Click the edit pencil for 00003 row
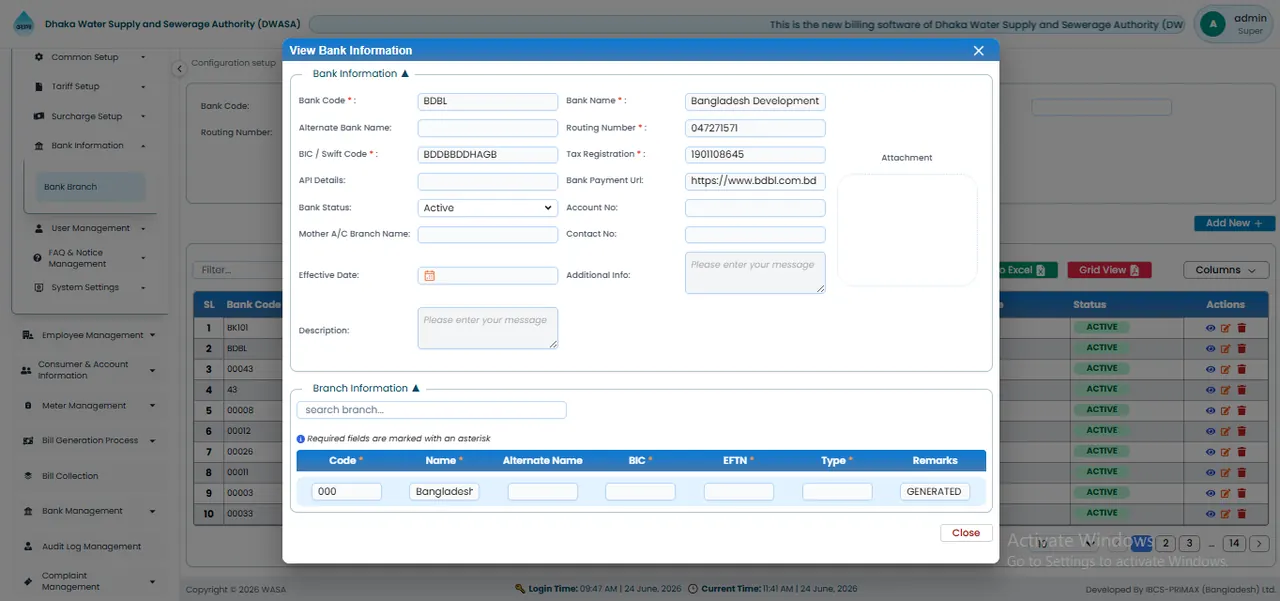 1226,493
